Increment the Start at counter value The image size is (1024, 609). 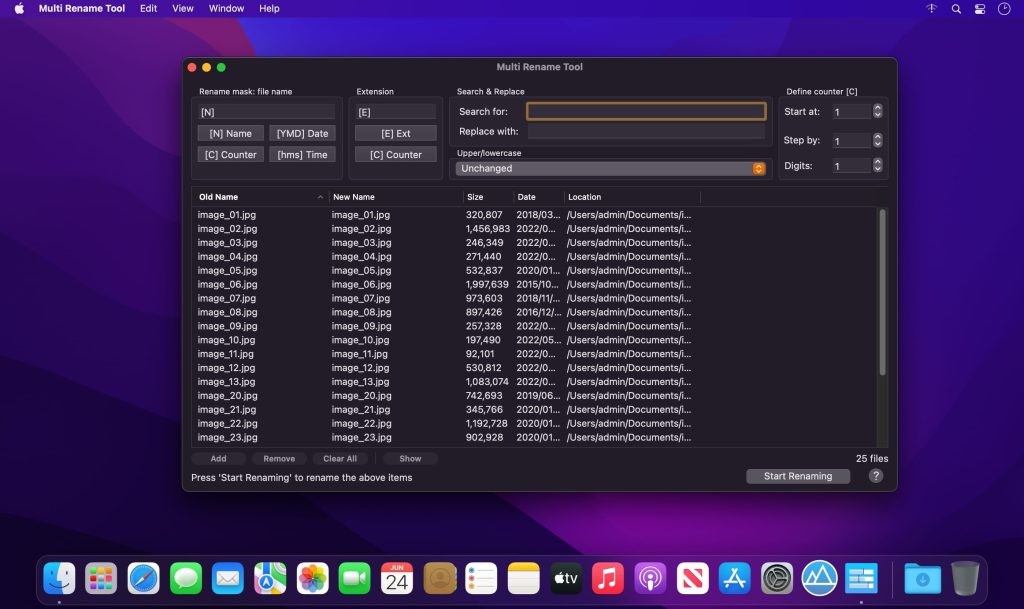click(877, 107)
